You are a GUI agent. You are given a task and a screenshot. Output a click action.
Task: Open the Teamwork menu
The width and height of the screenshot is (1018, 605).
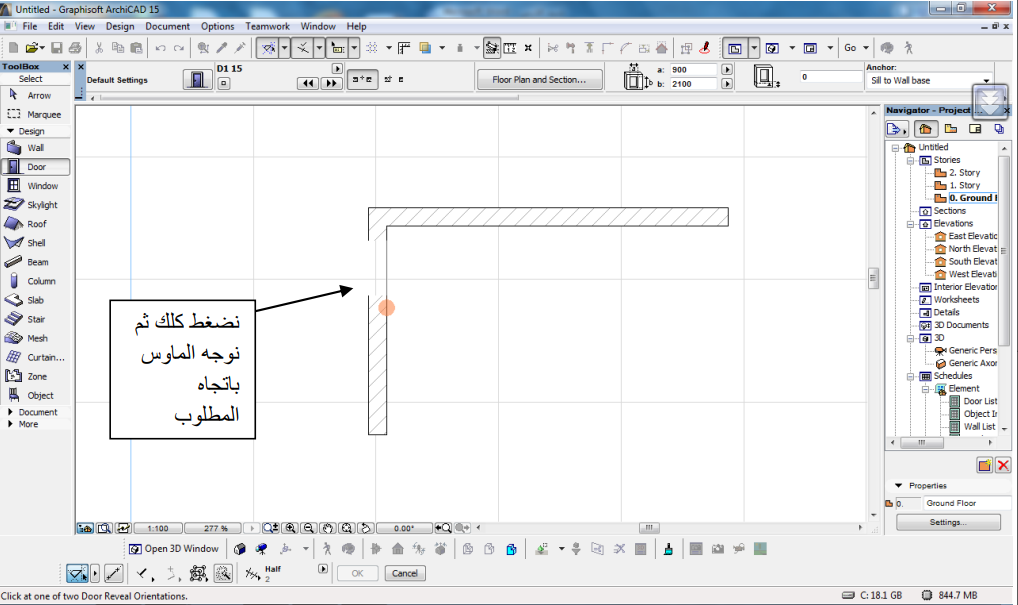(267, 26)
